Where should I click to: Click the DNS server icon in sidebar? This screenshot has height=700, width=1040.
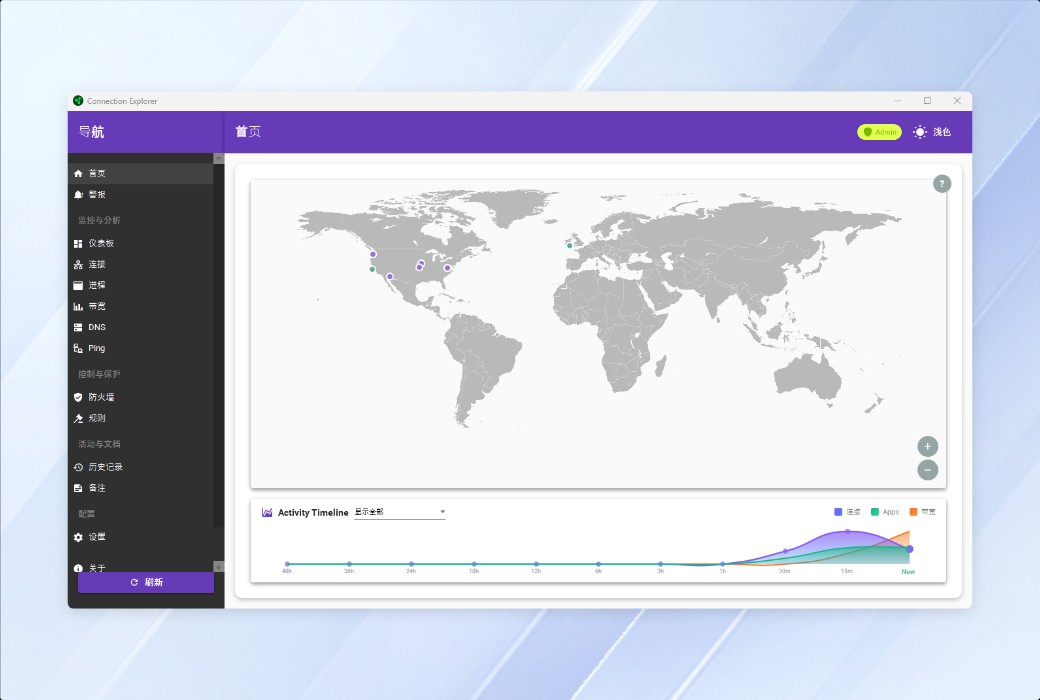[78, 327]
